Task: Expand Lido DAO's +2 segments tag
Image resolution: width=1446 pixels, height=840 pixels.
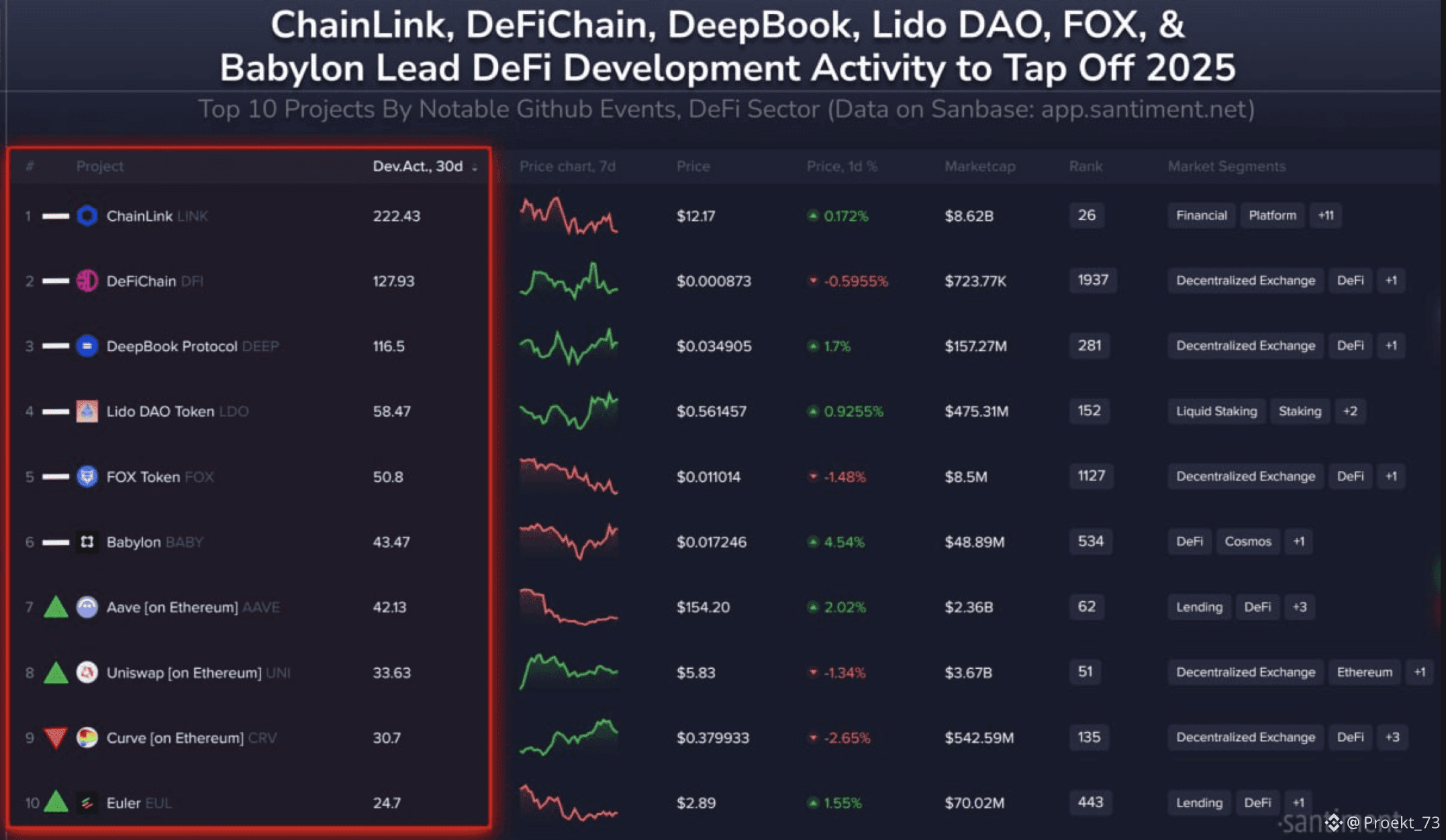Action: [1350, 411]
